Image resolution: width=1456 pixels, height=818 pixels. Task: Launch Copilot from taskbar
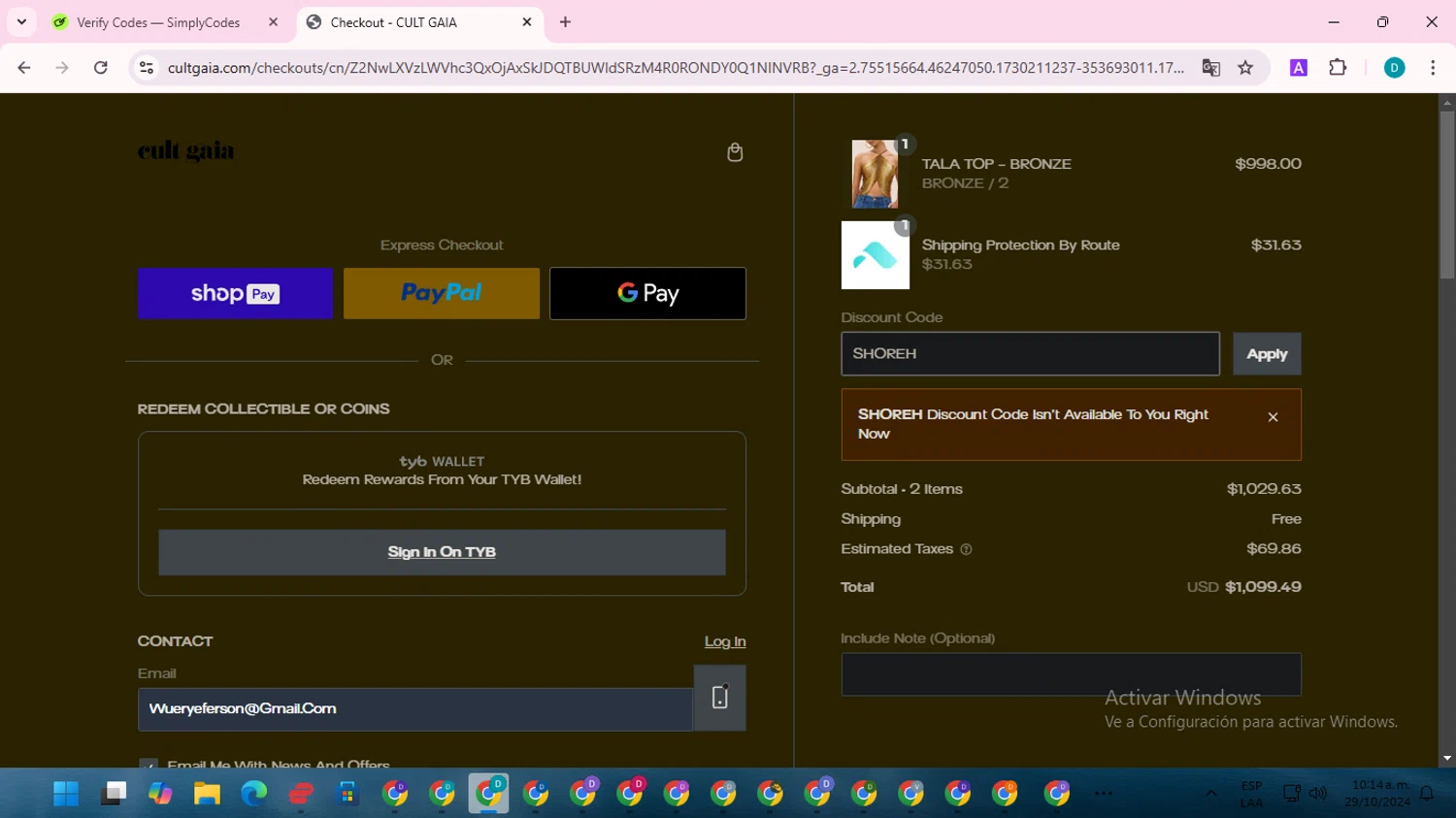click(160, 794)
